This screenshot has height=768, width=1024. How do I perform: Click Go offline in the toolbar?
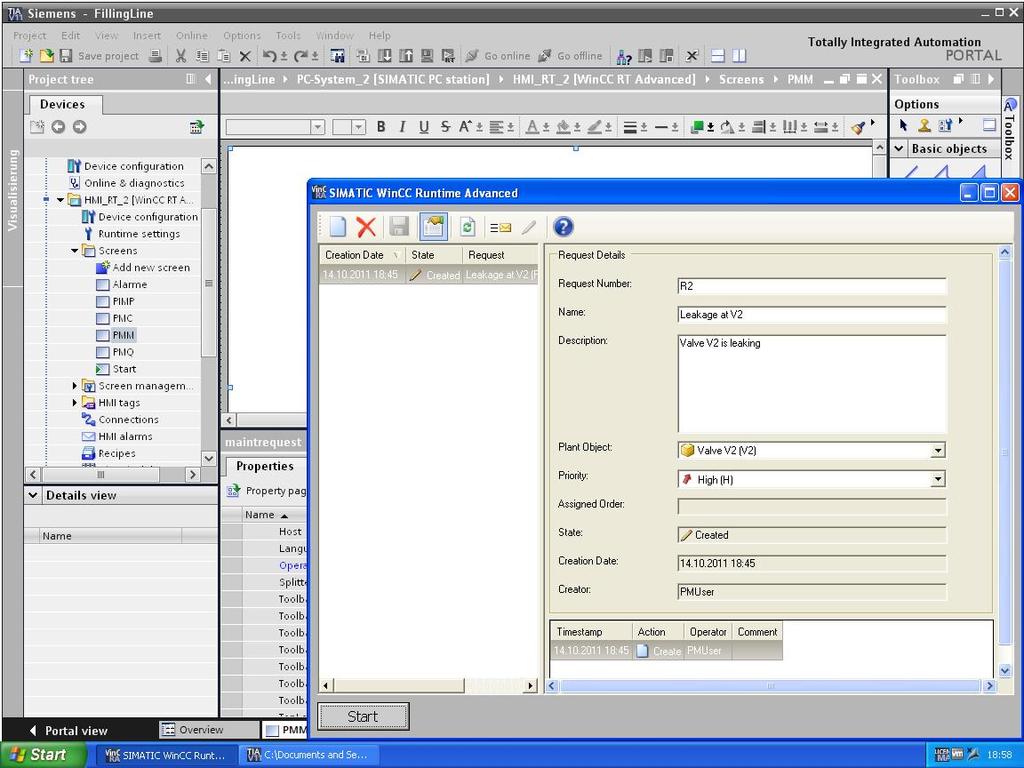[570, 56]
